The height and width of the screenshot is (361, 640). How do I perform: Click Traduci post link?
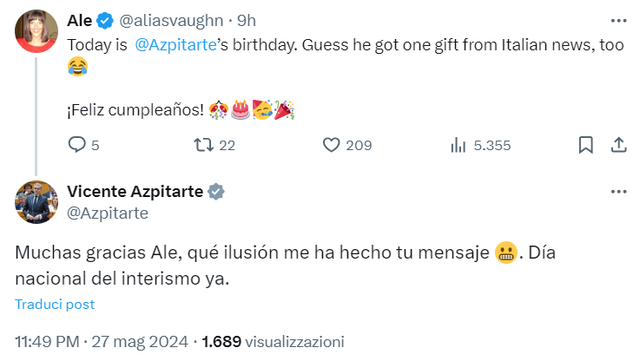(55, 304)
